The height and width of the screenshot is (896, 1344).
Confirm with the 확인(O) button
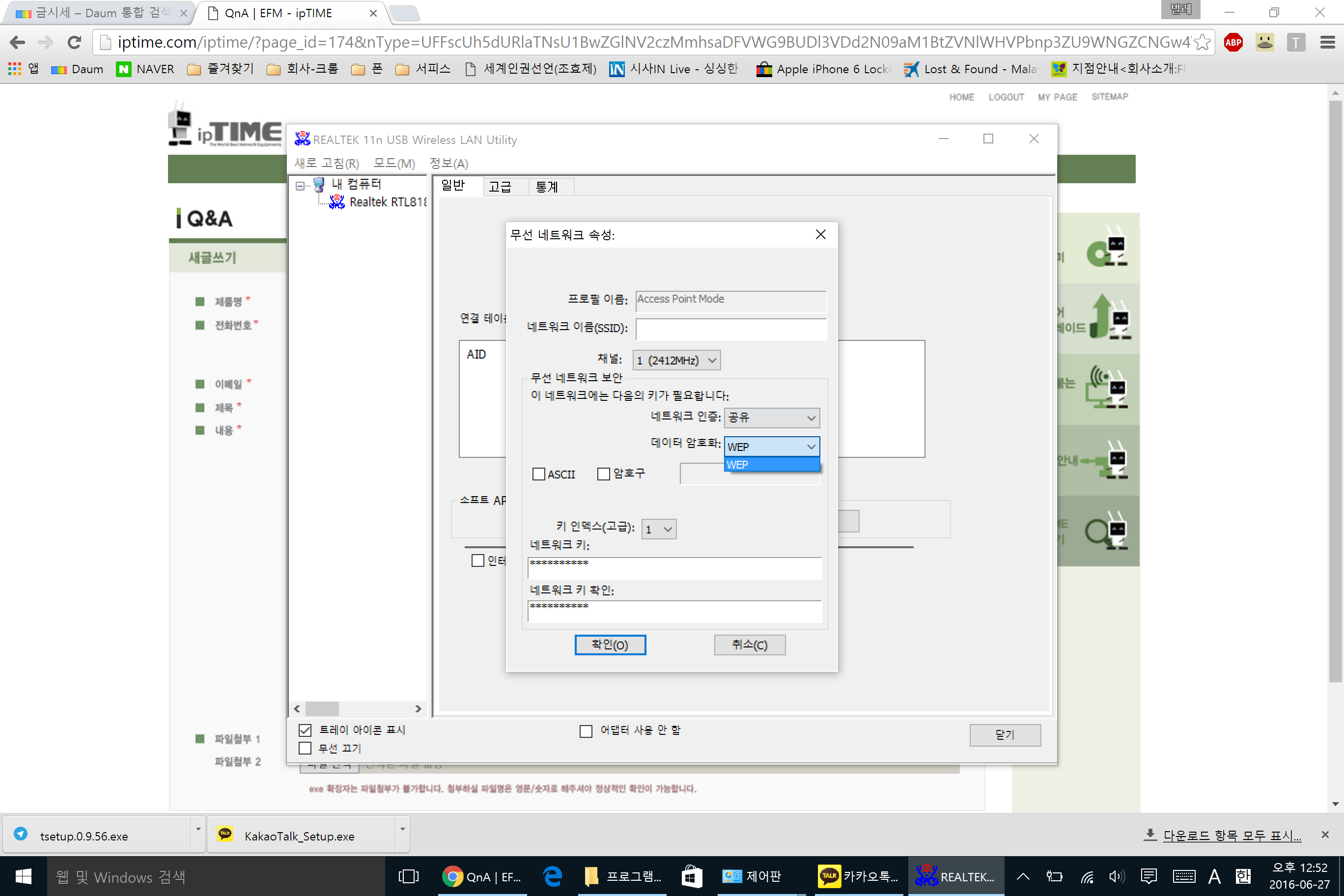[610, 645]
